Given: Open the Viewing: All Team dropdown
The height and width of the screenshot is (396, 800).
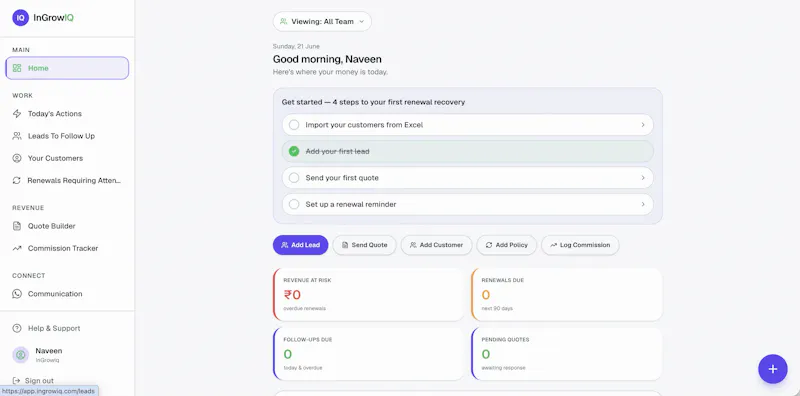Looking at the screenshot, I should coord(322,21).
